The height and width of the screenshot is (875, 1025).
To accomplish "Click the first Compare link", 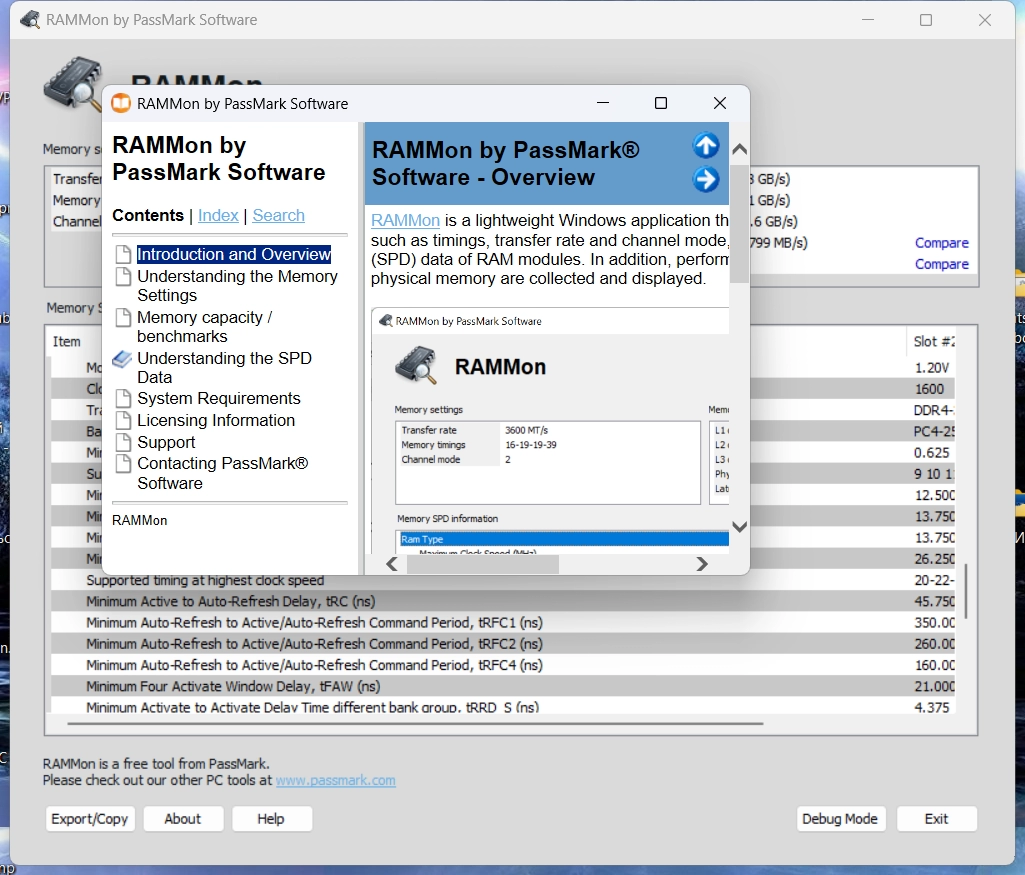I will click(x=941, y=243).
